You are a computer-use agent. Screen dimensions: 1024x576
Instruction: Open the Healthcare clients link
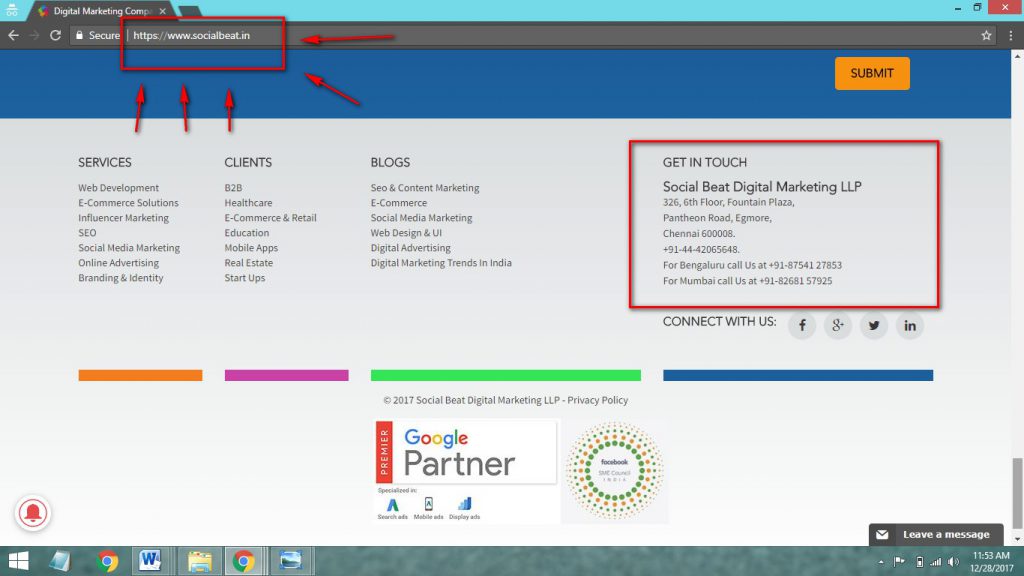pyautogui.click(x=248, y=202)
